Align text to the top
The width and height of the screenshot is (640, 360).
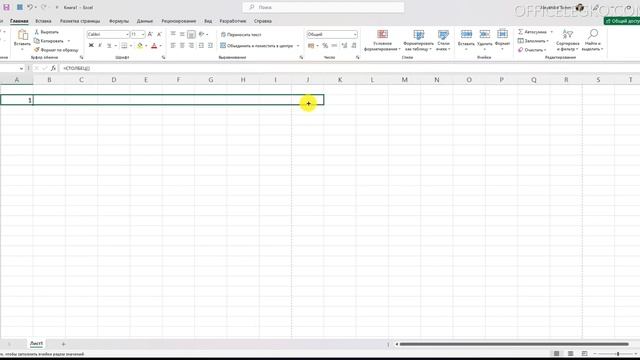point(173,34)
